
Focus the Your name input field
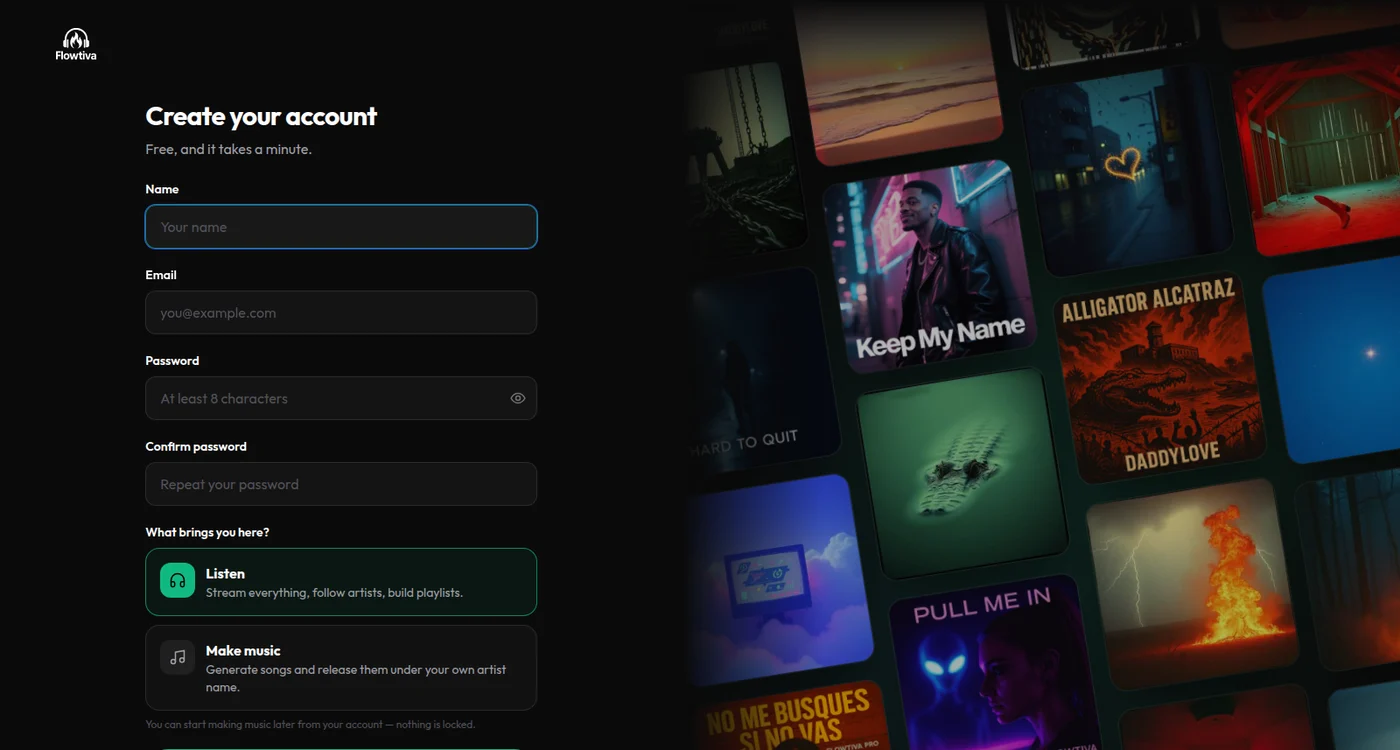click(341, 227)
